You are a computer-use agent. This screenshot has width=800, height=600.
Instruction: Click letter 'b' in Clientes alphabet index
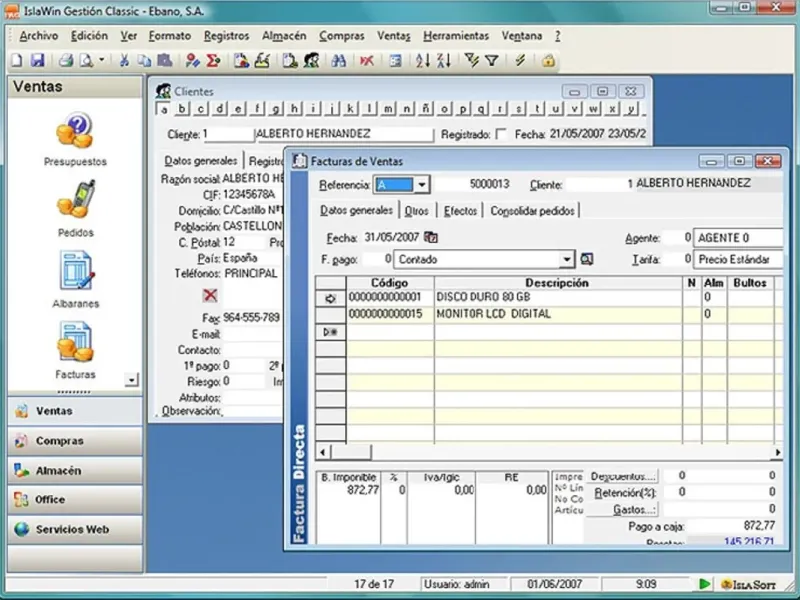(181, 109)
